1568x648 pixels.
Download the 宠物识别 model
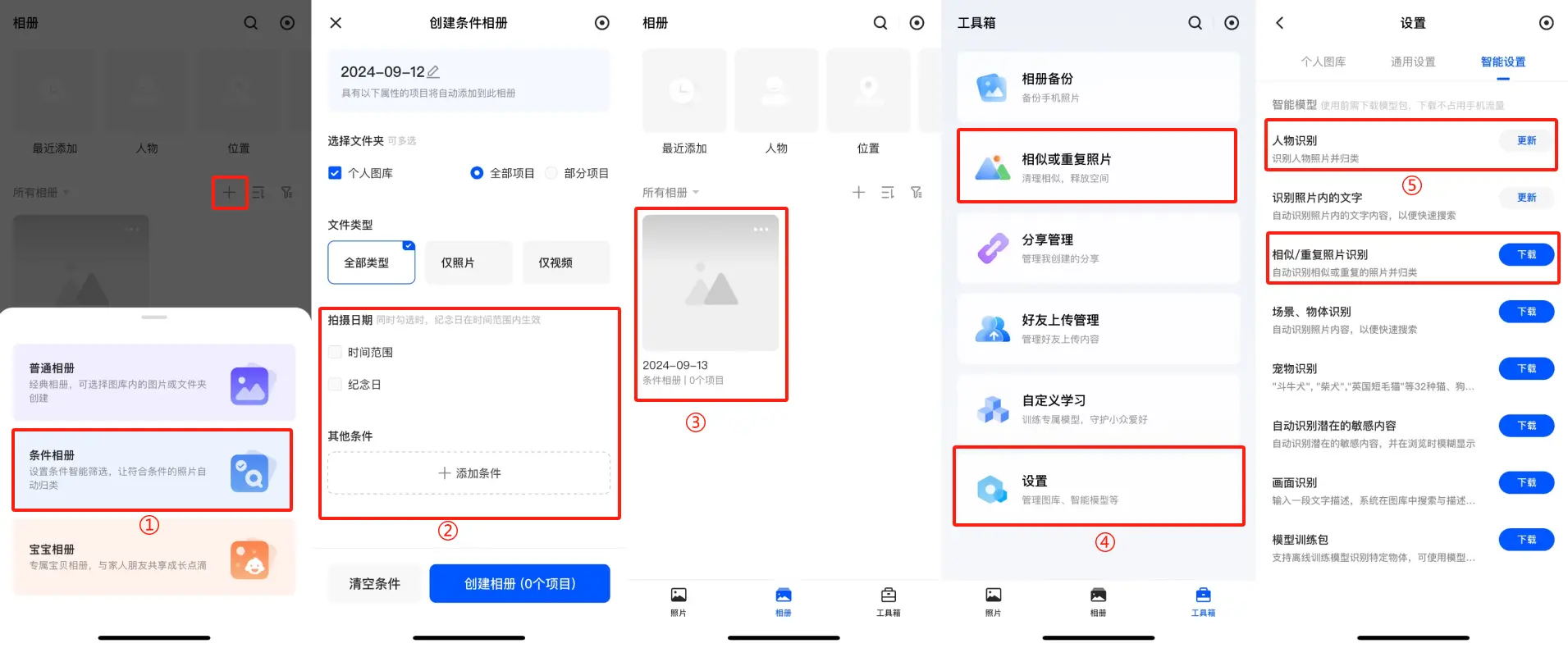tap(1525, 369)
